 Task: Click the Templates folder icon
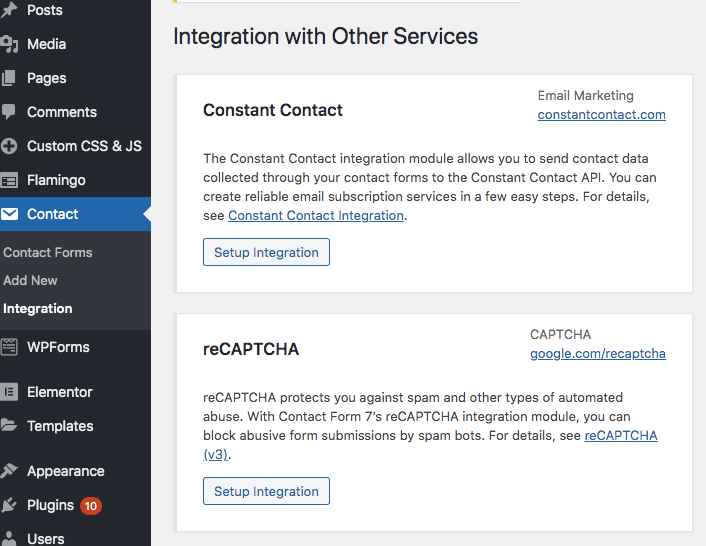pyautogui.click(x=9, y=426)
